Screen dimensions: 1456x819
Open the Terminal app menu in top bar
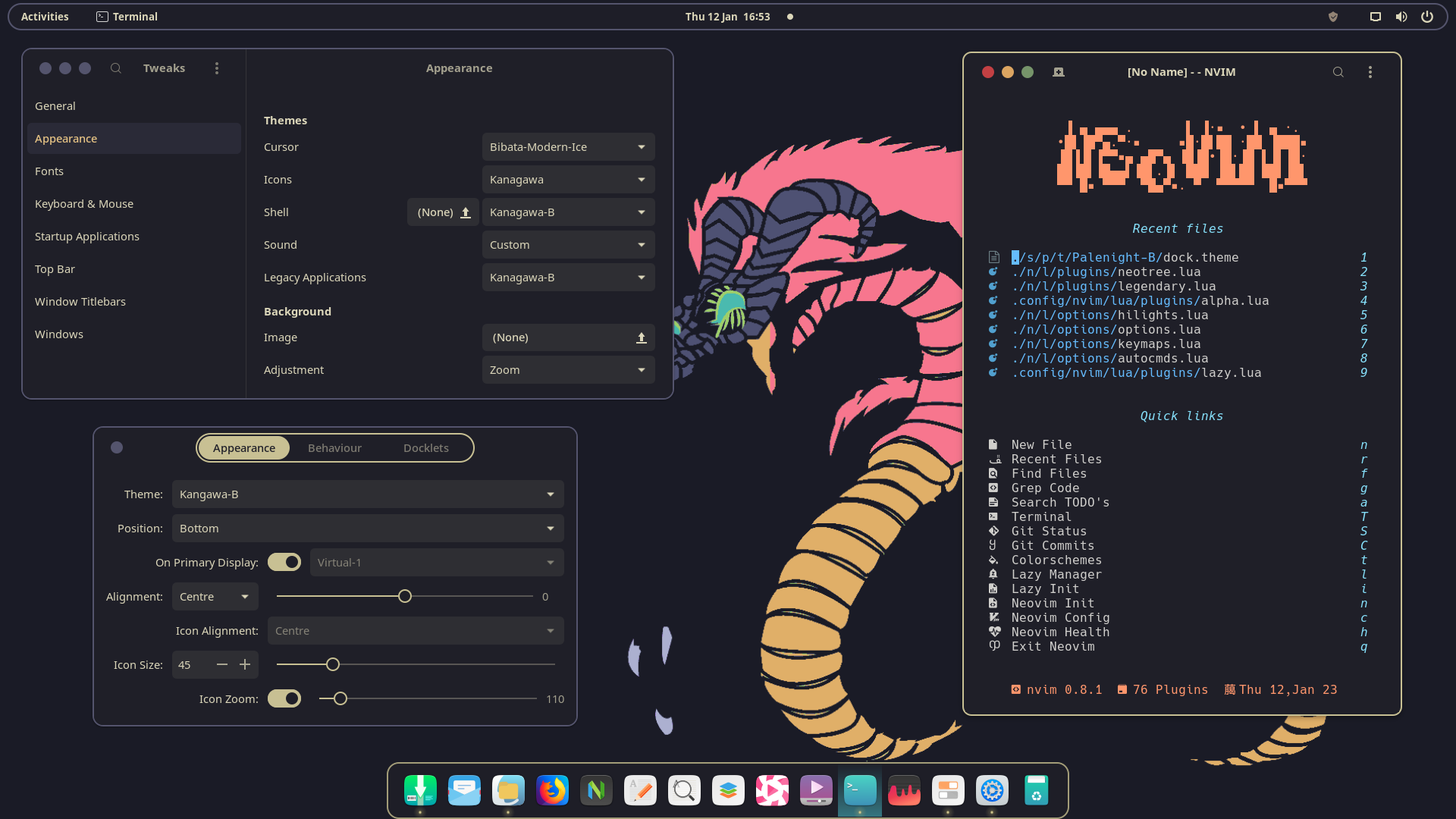click(127, 17)
